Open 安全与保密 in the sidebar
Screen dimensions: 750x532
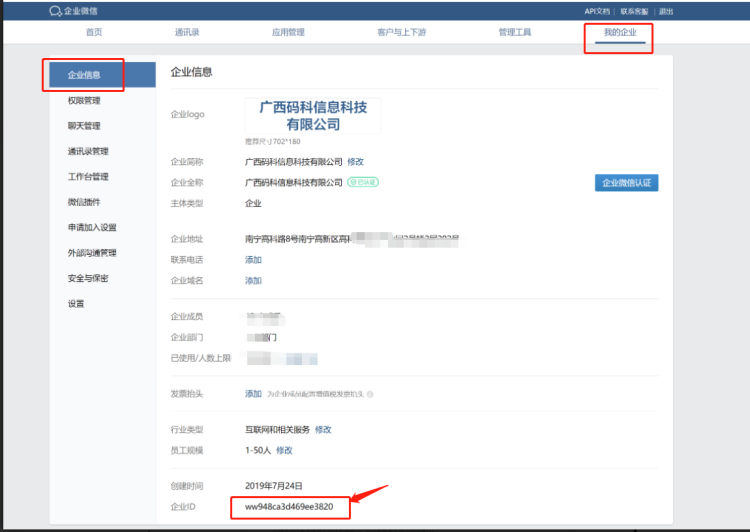(x=88, y=278)
